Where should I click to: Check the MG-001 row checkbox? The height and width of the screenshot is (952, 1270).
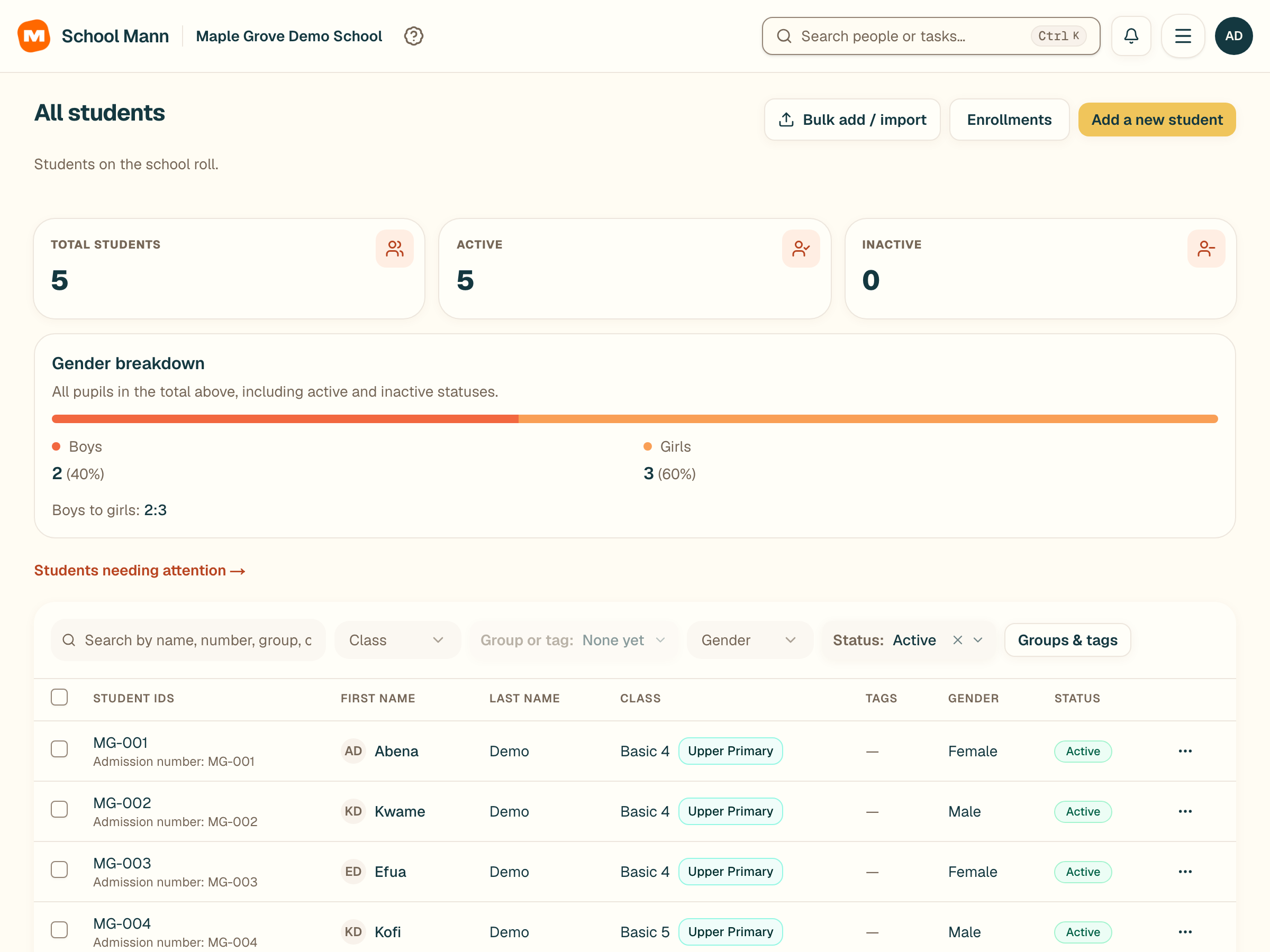click(59, 749)
